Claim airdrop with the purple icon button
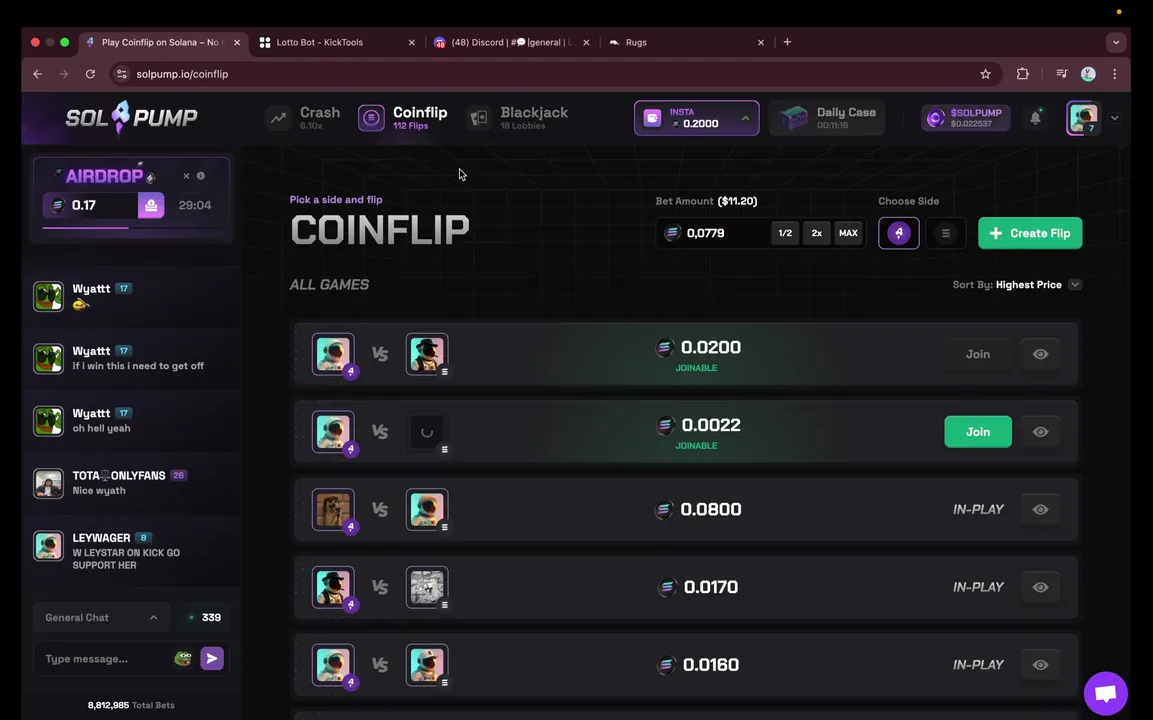Screen dimensions: 1153x720 [x=151, y=205]
